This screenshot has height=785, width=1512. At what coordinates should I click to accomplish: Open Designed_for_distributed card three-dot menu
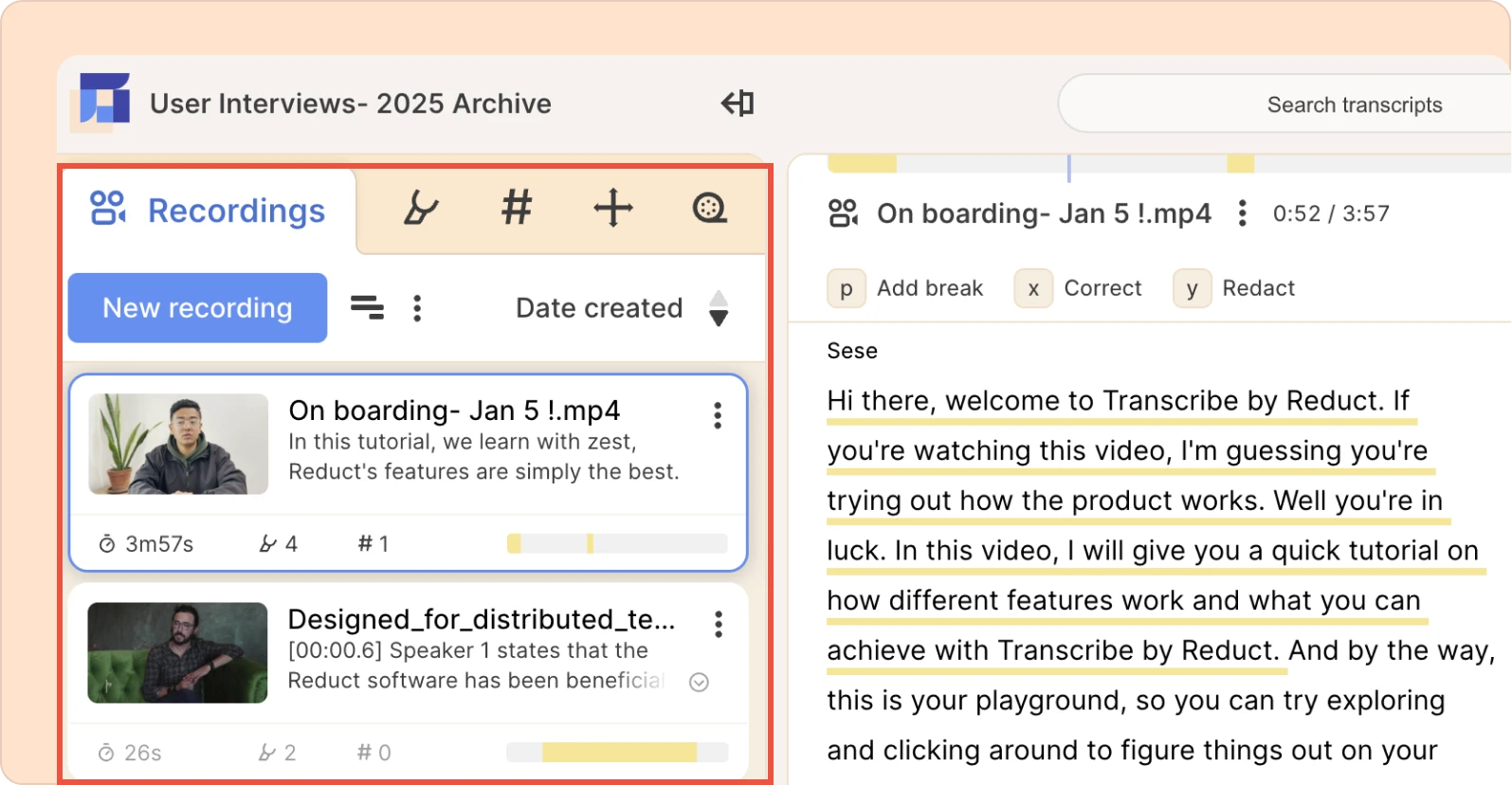(x=719, y=624)
